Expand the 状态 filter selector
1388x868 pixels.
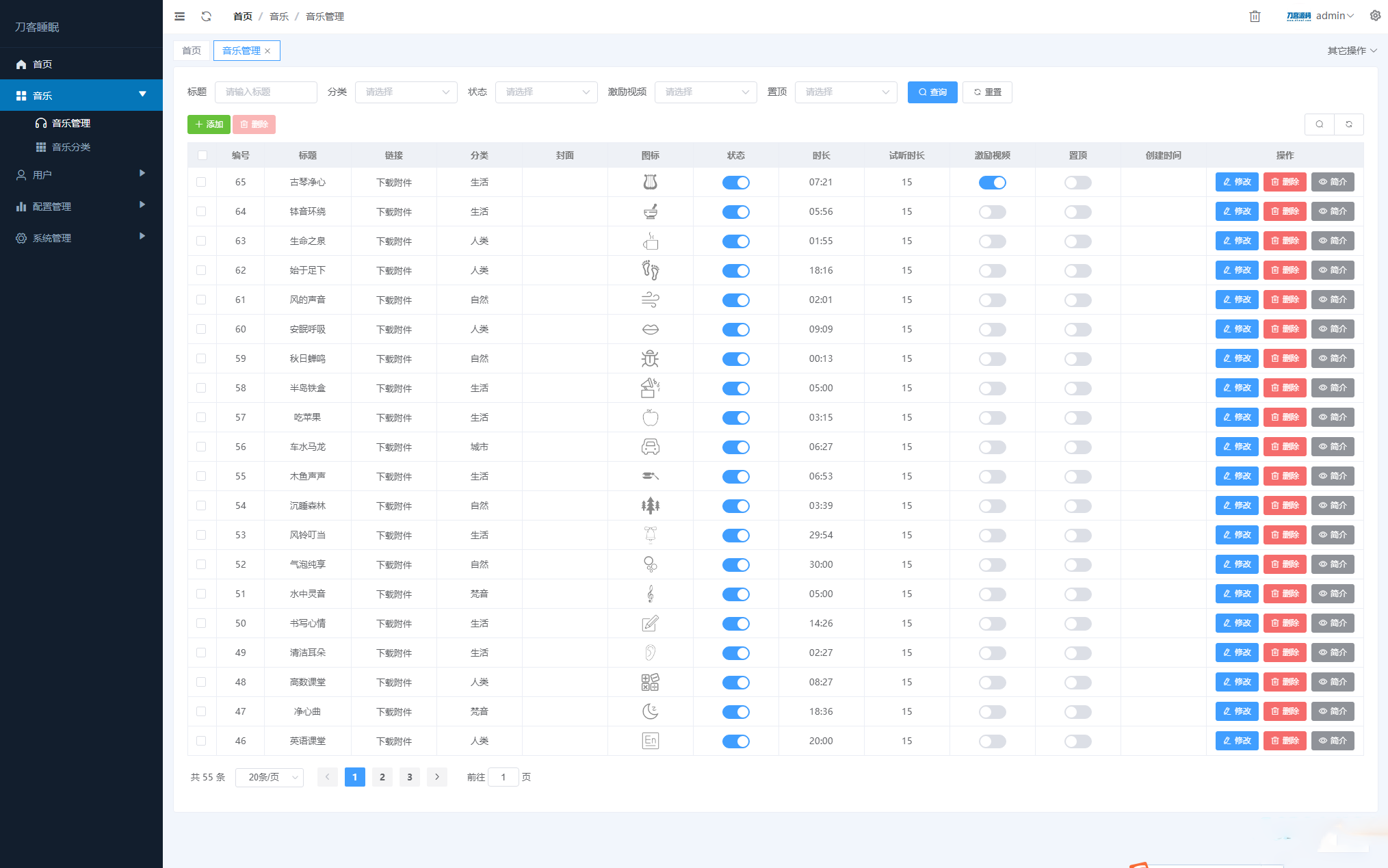(x=544, y=92)
